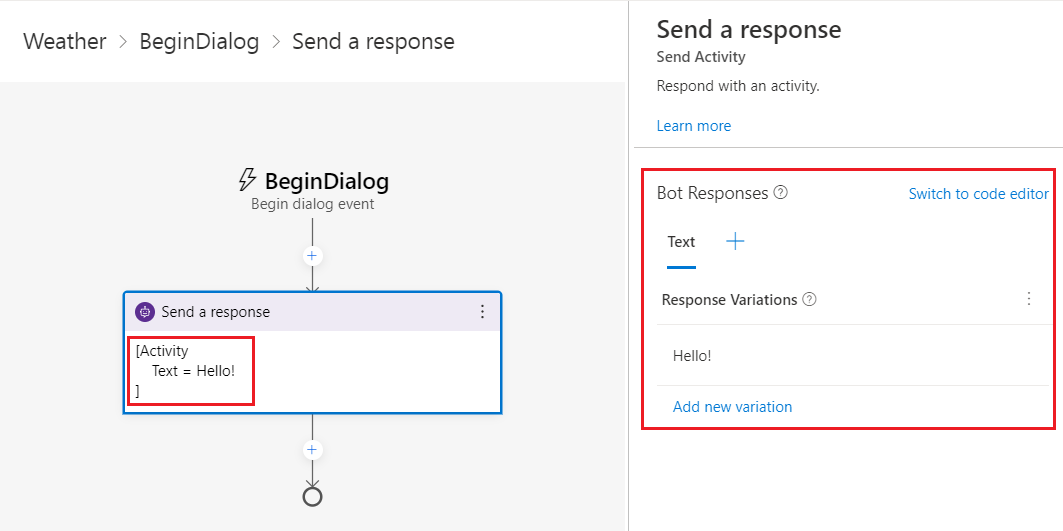
Task: Show the Response Variations help tooltip
Action: point(810,299)
